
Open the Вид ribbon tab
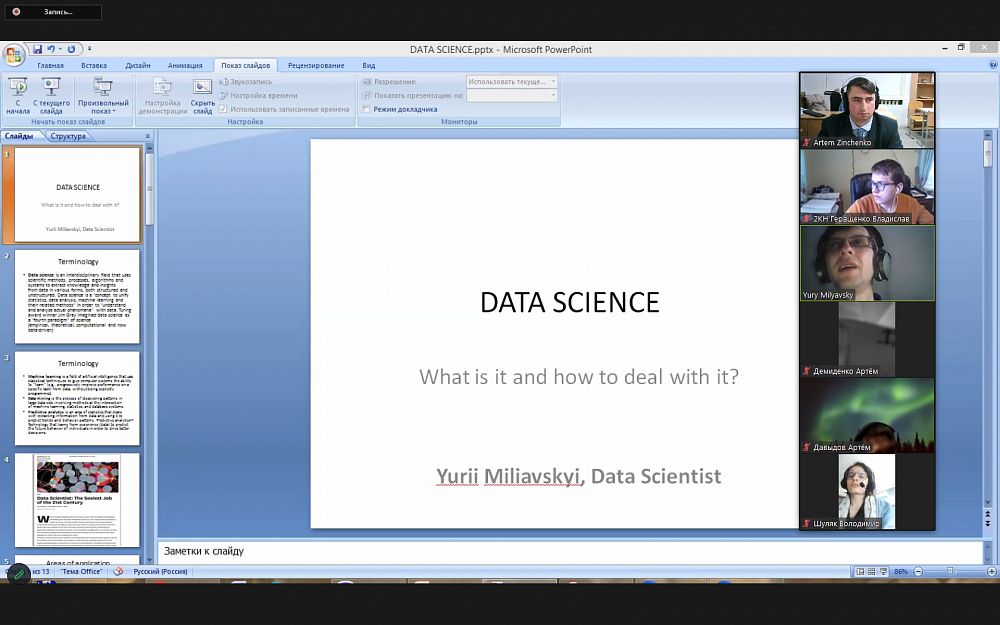click(369, 65)
